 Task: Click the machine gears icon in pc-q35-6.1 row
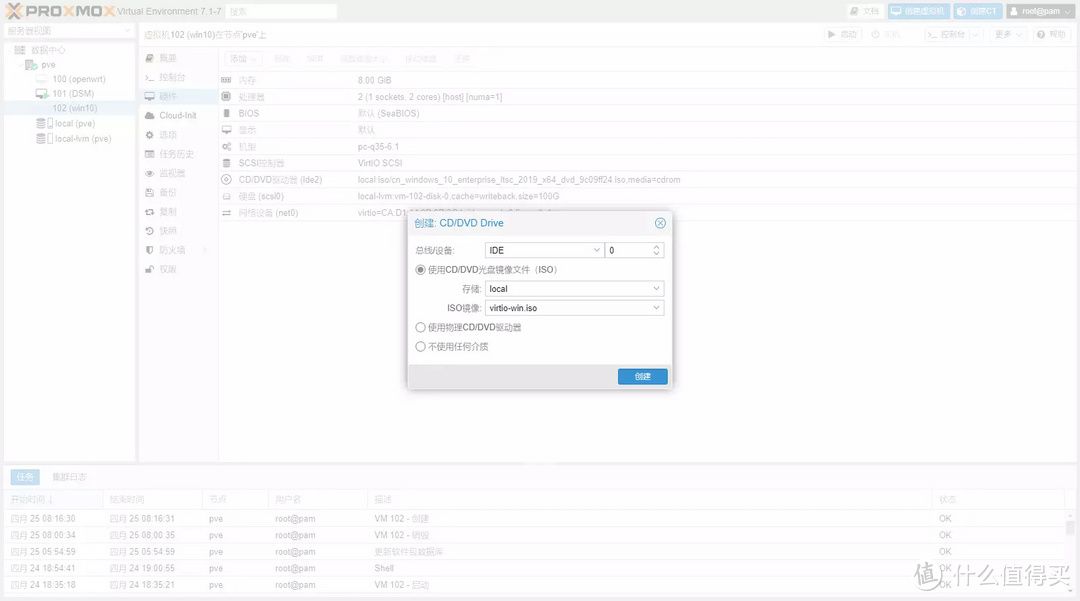[226, 146]
